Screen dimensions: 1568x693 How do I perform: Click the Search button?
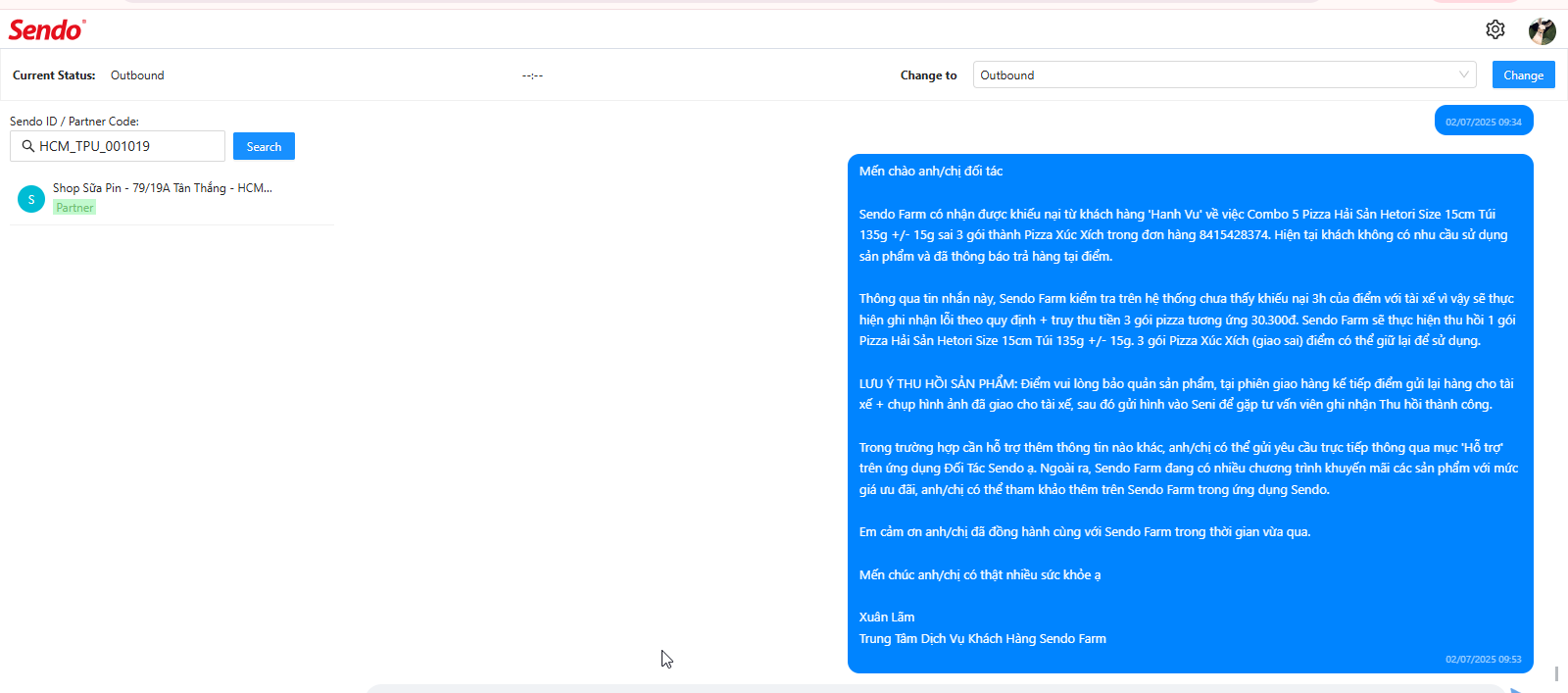click(x=264, y=146)
